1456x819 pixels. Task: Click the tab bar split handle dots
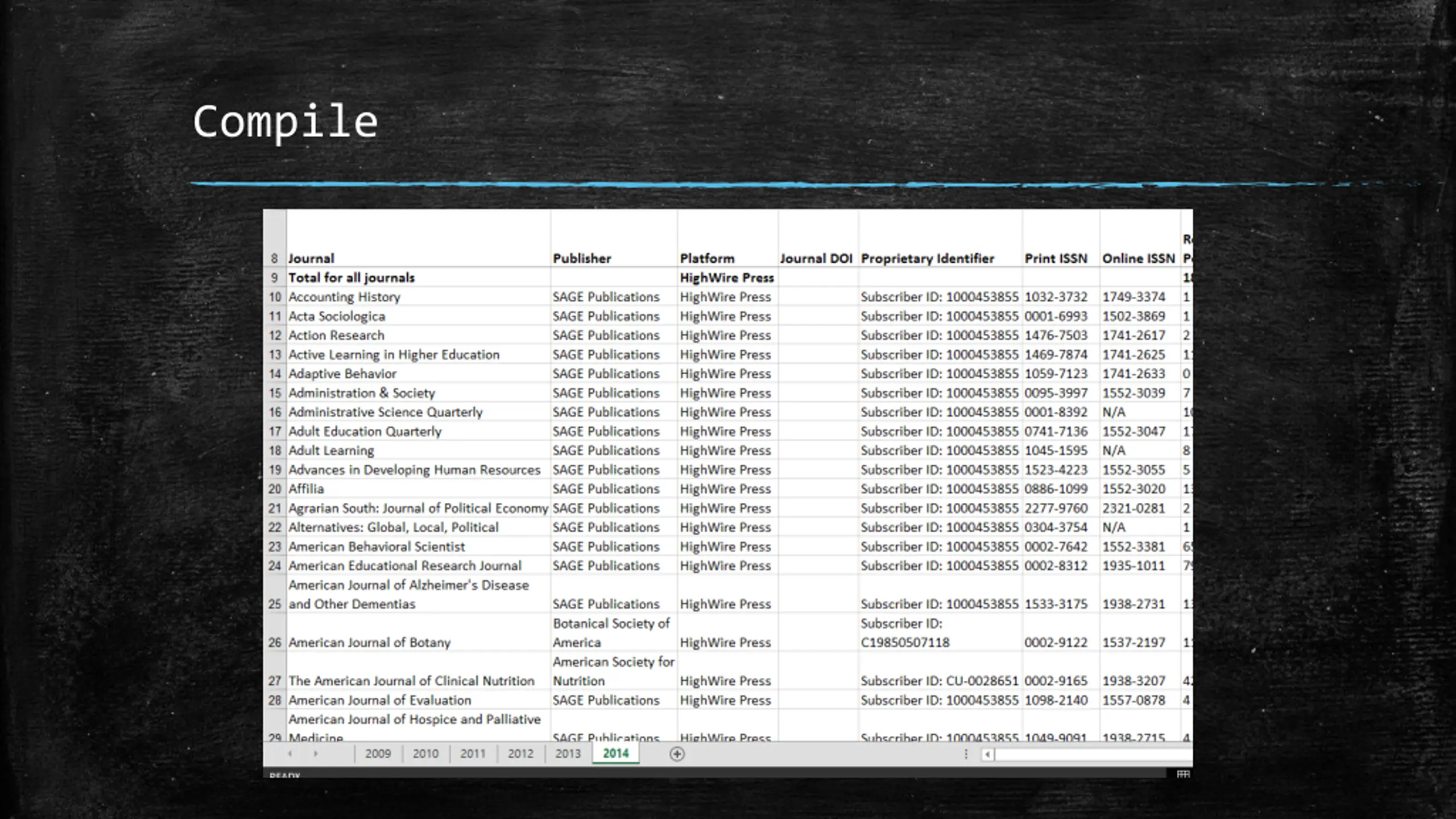pos(966,754)
